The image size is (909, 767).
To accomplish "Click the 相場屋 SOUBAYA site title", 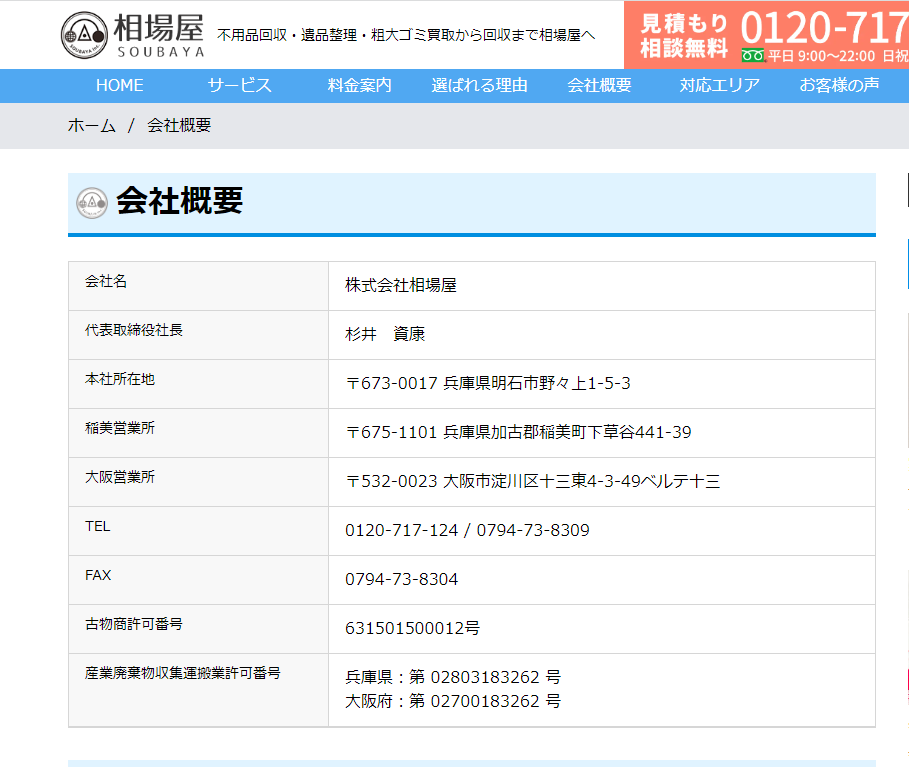I will tap(159, 35).
